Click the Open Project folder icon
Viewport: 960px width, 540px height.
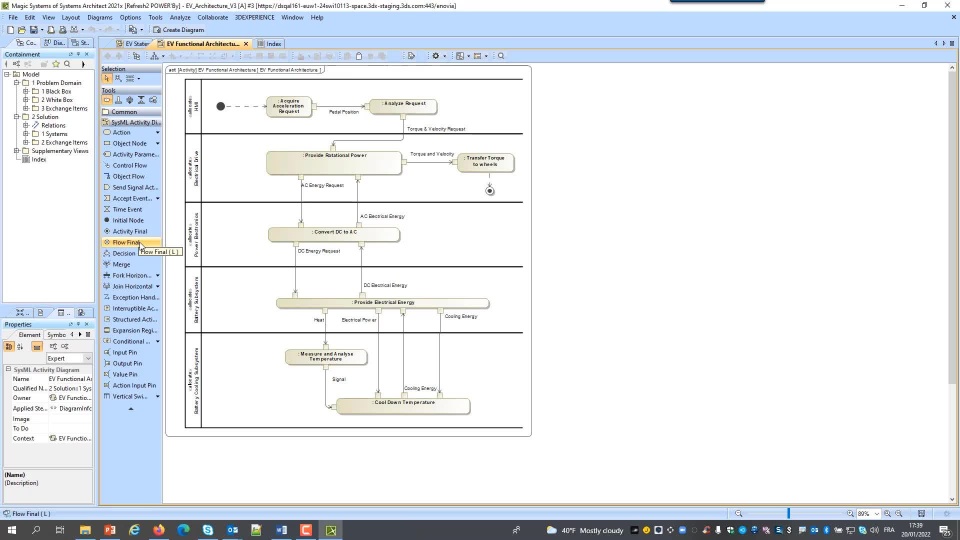tap(22, 29)
